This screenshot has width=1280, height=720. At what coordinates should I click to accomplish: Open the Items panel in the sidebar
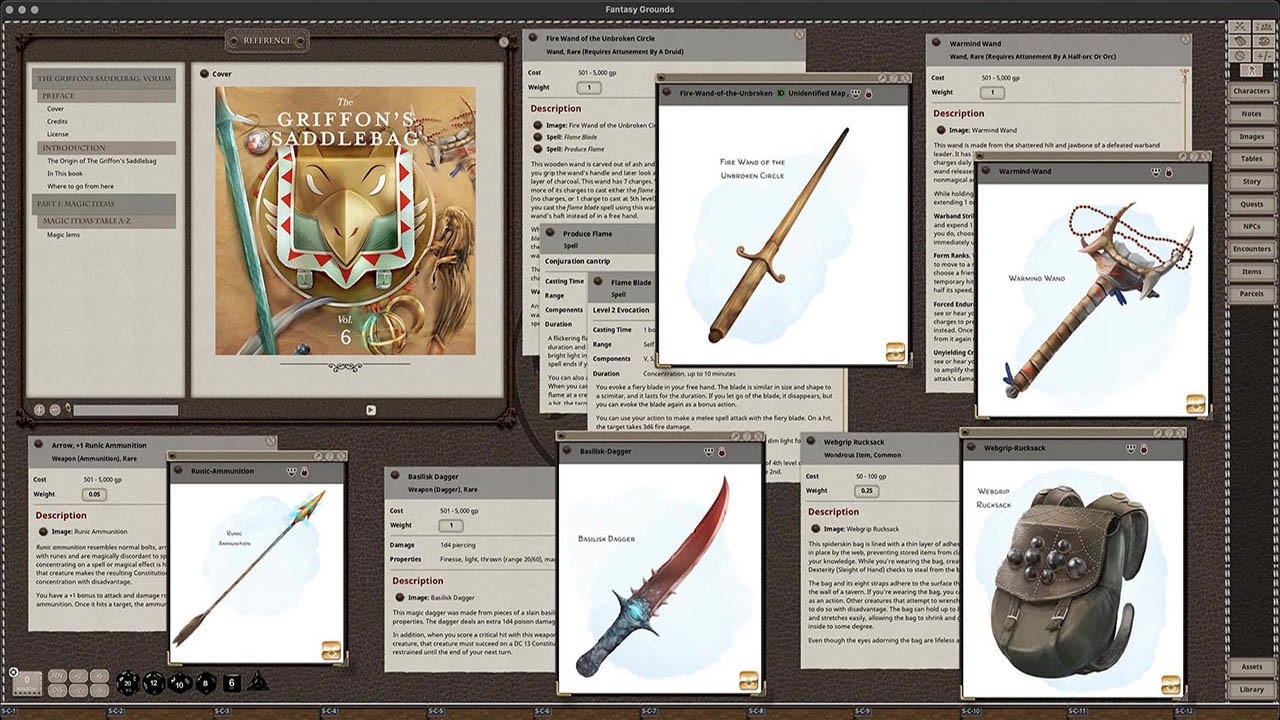pyautogui.click(x=1252, y=271)
